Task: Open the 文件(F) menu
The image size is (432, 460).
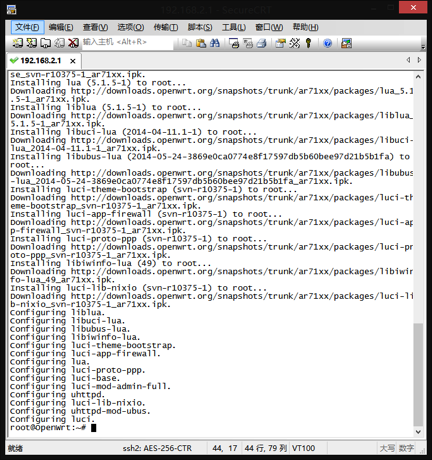Action: tap(27, 27)
